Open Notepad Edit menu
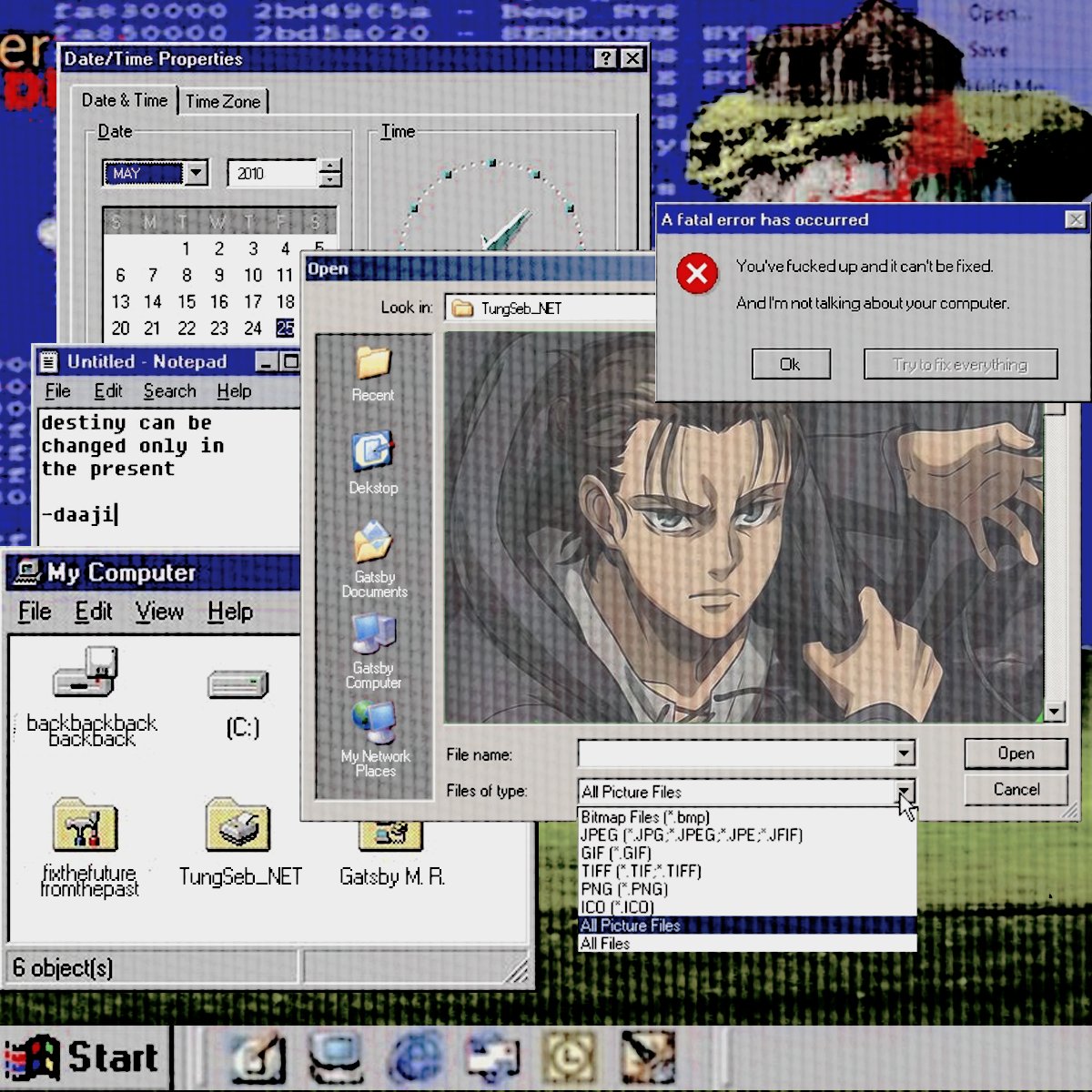Screen dimensions: 1092x1092 click(x=108, y=390)
